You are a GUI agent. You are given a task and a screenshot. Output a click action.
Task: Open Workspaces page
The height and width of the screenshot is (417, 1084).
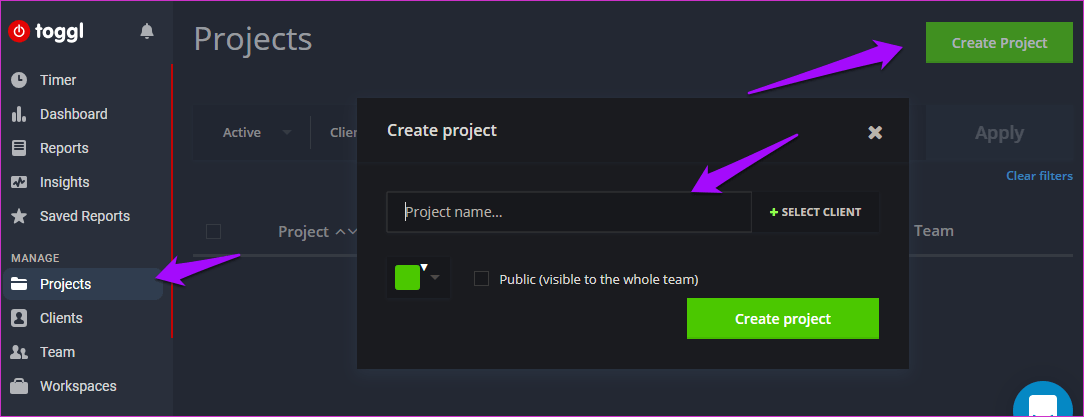pyautogui.click(x=78, y=386)
